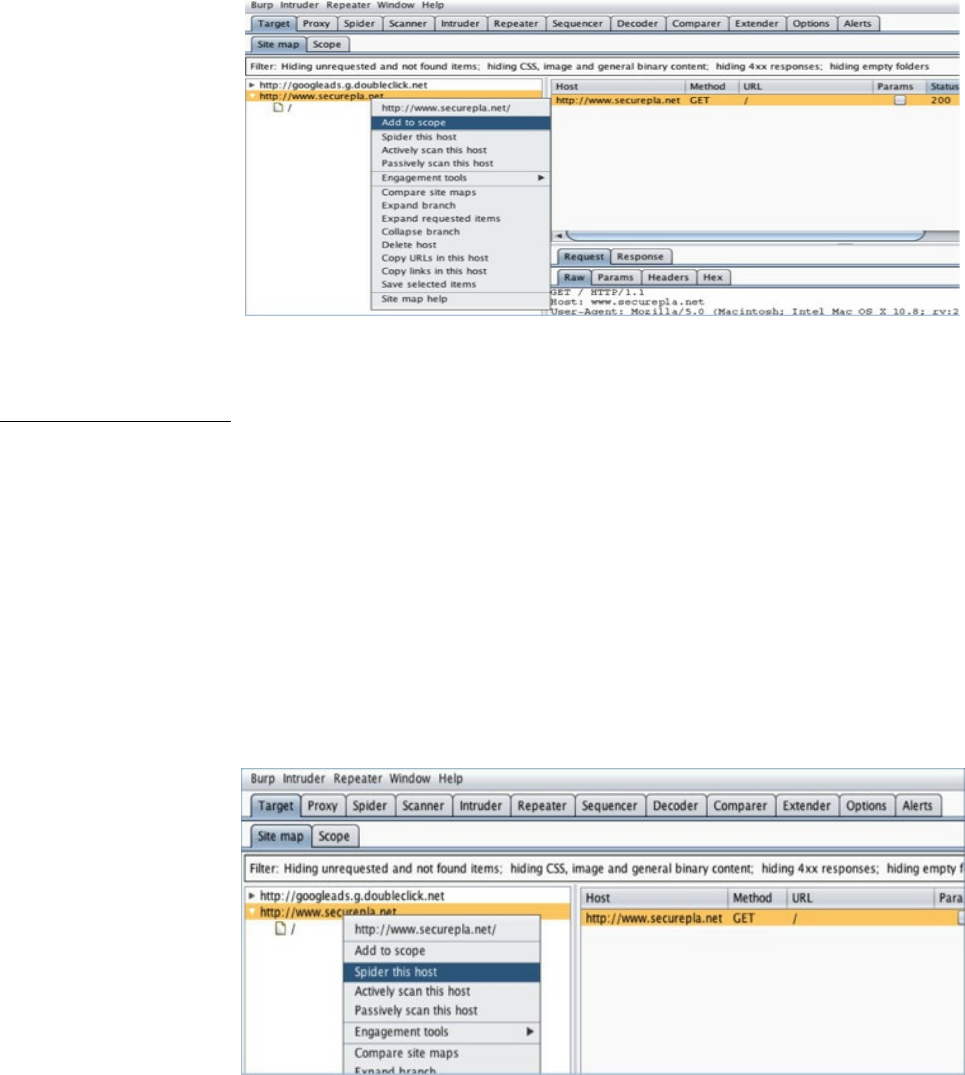Click horizontal scrollbar track in upper request table
965x1075 pixels.
[746, 236]
